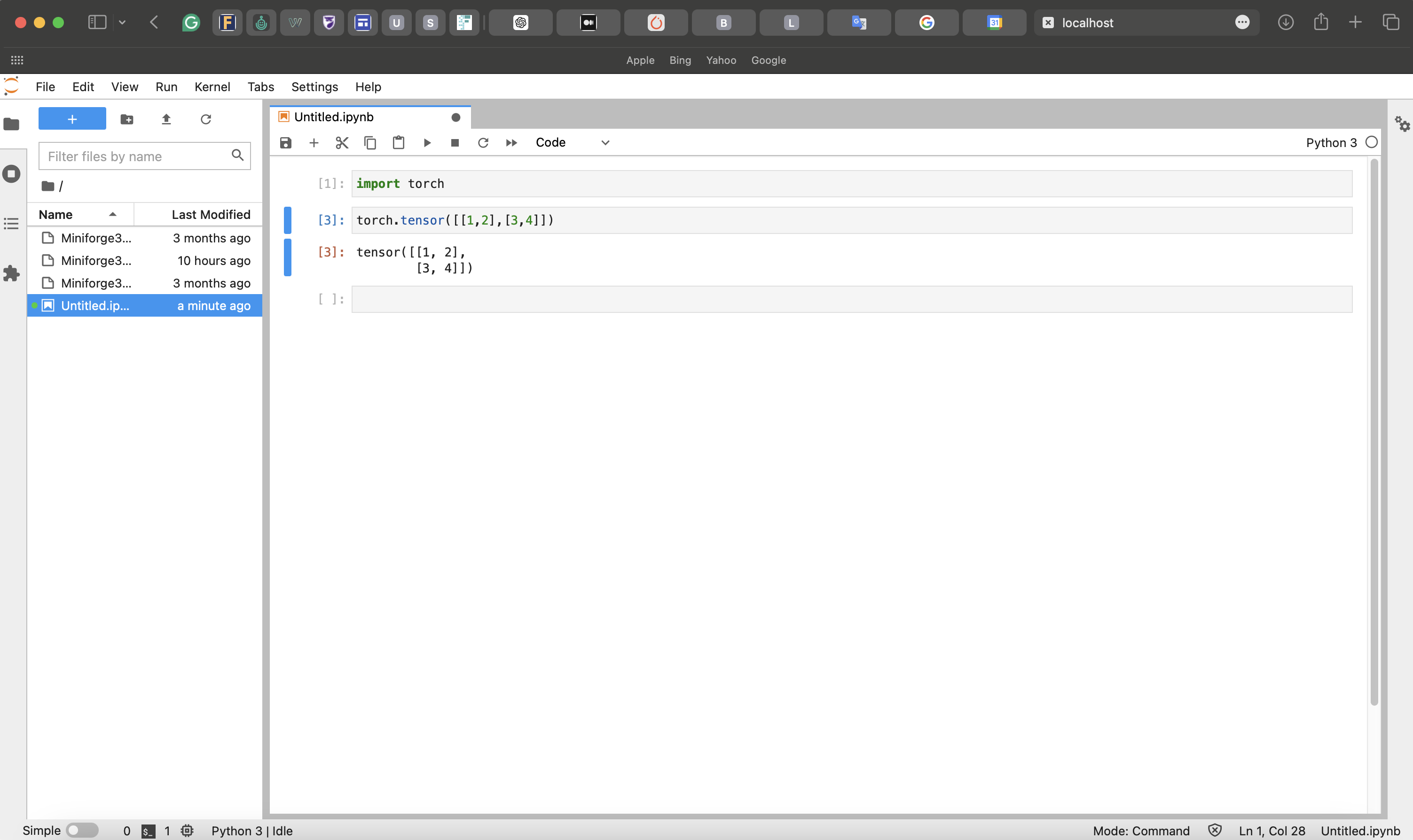Open Safari downloads icon

tap(1286, 22)
